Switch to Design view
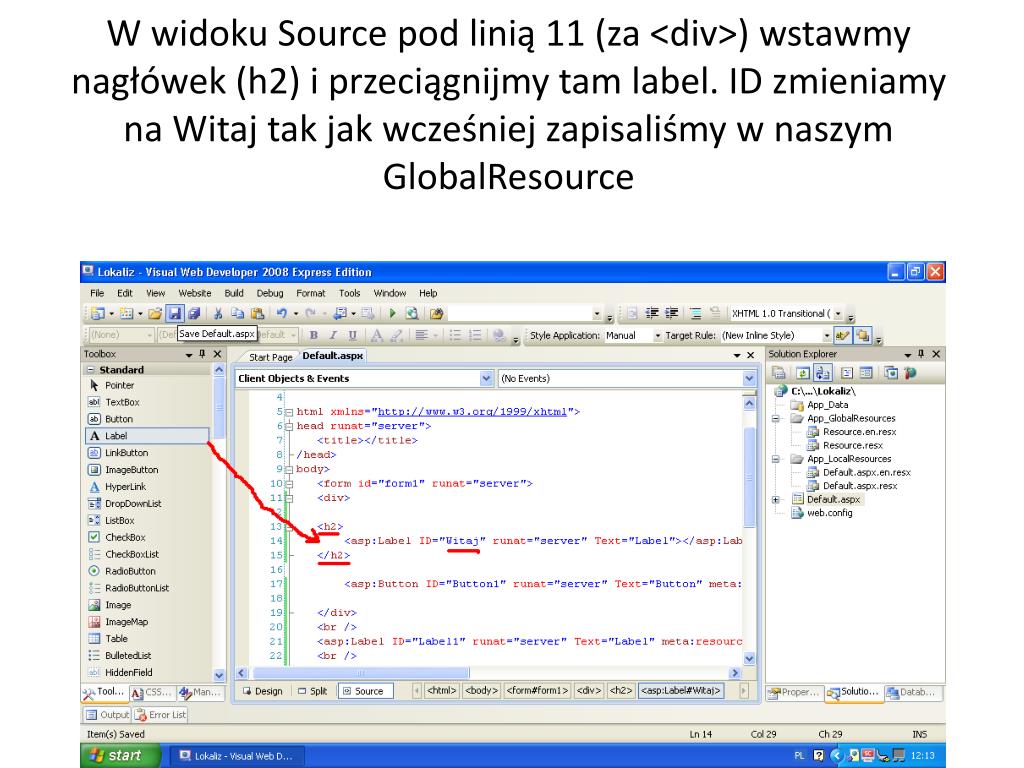This screenshot has width=1024, height=768. point(263,691)
